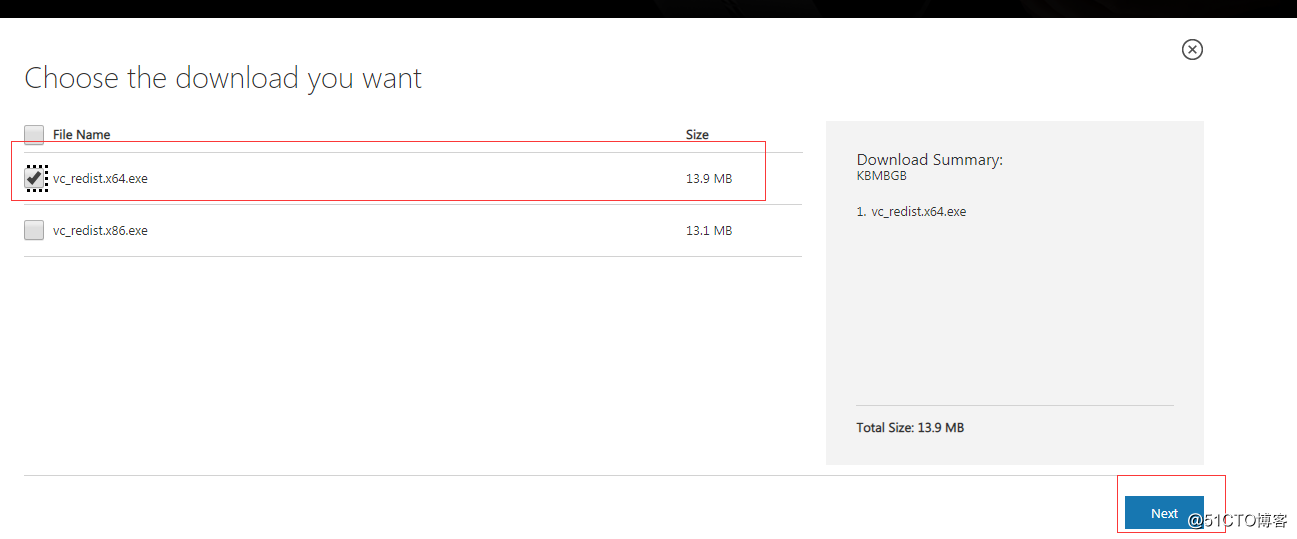Click the KBMBGB label in the summary
1297x539 pixels.
click(882, 176)
